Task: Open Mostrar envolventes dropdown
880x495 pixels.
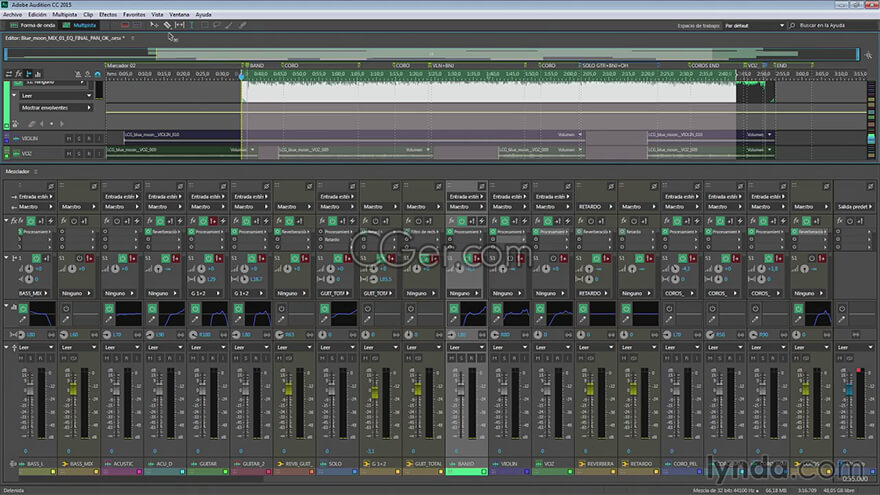Action: pos(55,107)
